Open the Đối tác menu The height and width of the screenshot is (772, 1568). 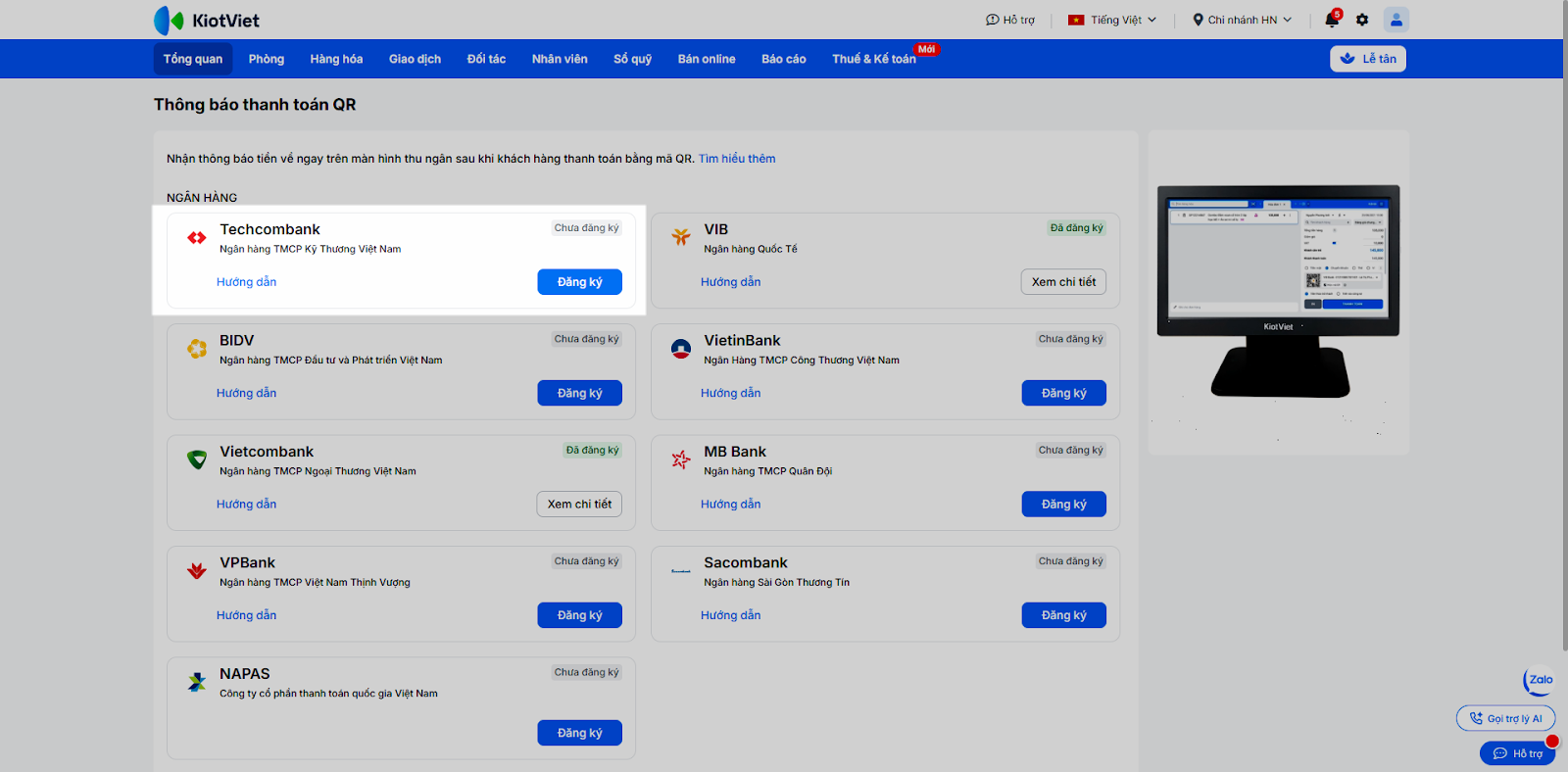point(486,59)
